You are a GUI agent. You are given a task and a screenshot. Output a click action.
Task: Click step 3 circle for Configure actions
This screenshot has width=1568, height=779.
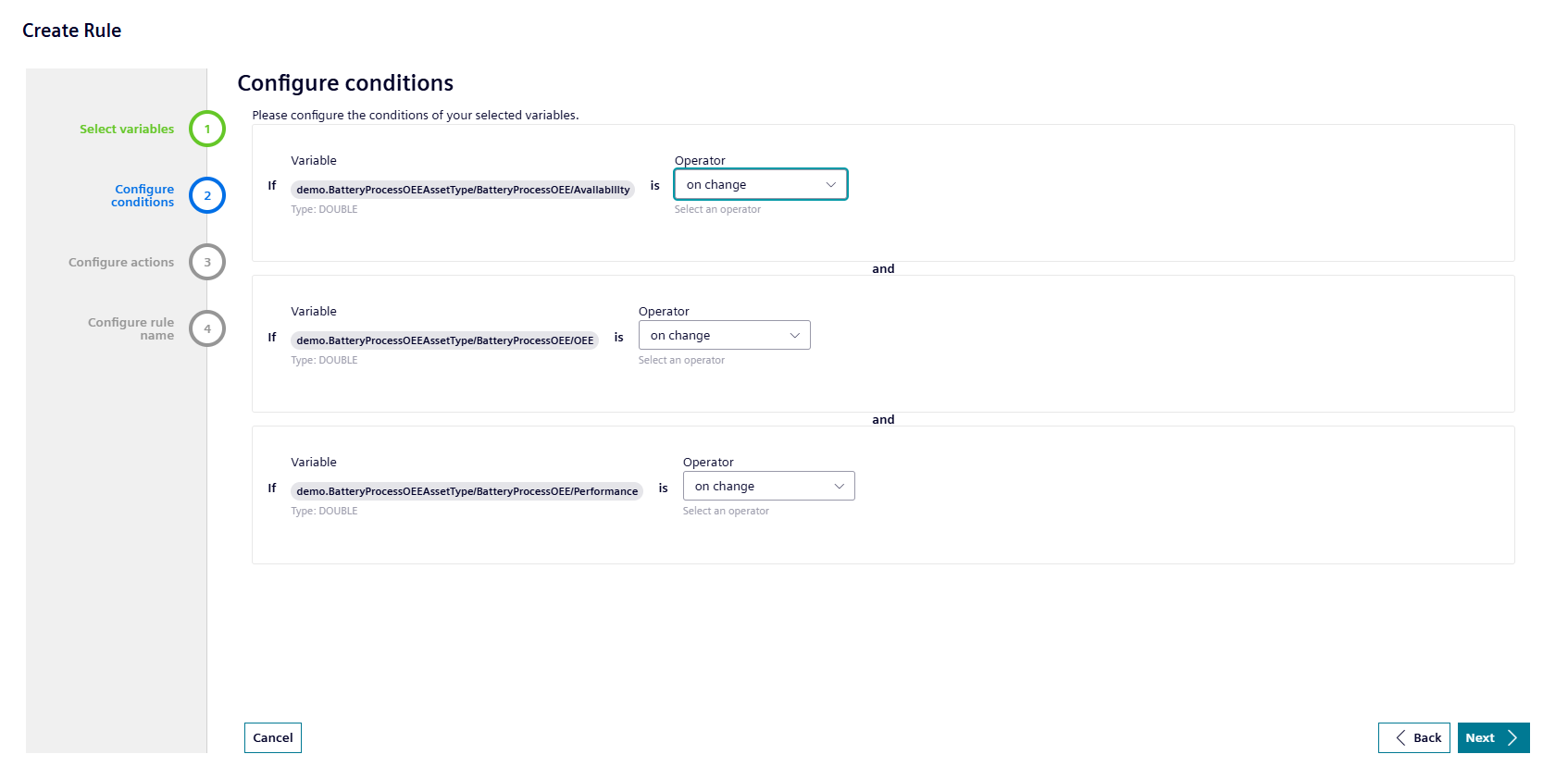tap(207, 262)
